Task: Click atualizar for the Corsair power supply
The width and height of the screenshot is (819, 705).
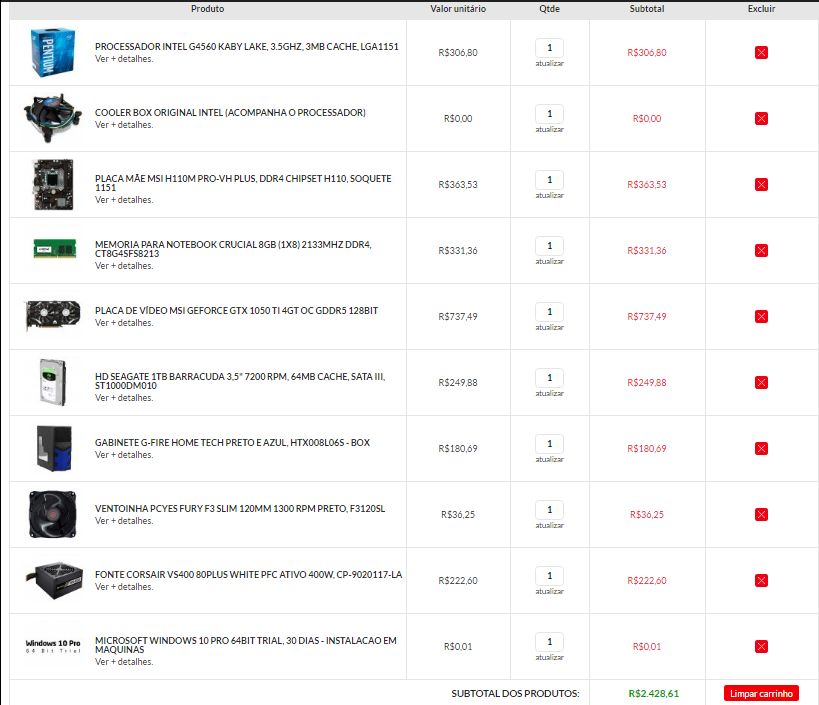Action: [x=549, y=591]
